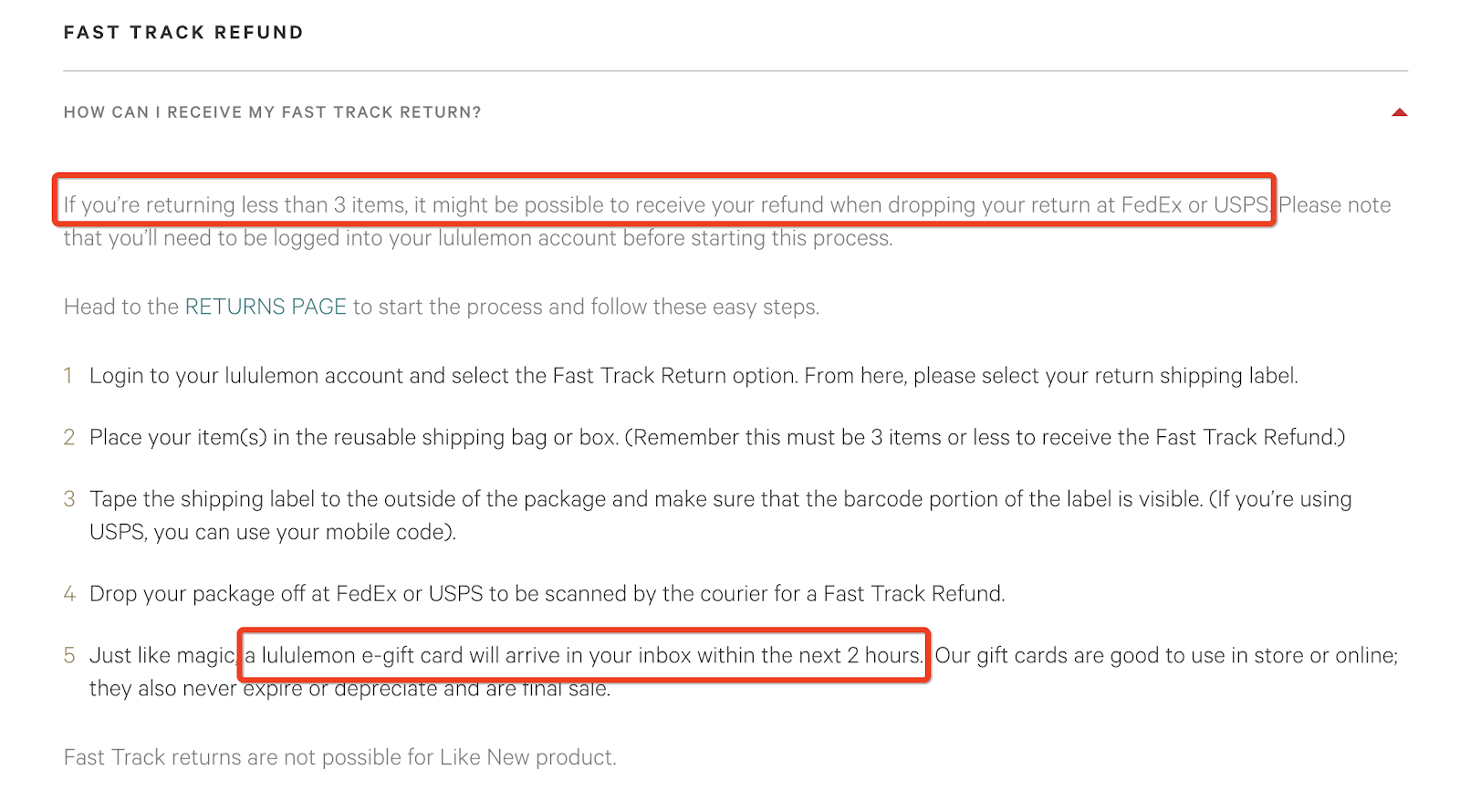Collapse the Fast Track Return answer section
Image resolution: width=1460 pixels, height=812 pixels.
point(1398,112)
